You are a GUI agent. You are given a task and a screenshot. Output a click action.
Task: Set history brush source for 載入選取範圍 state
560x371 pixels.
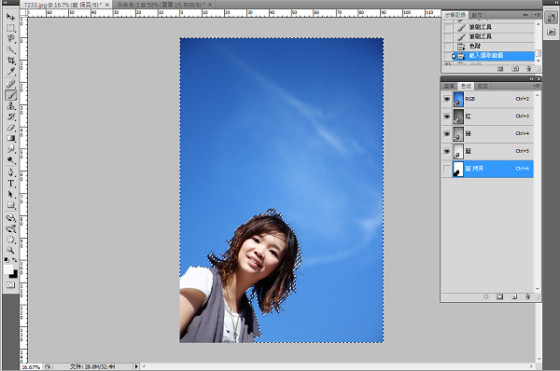(448, 56)
